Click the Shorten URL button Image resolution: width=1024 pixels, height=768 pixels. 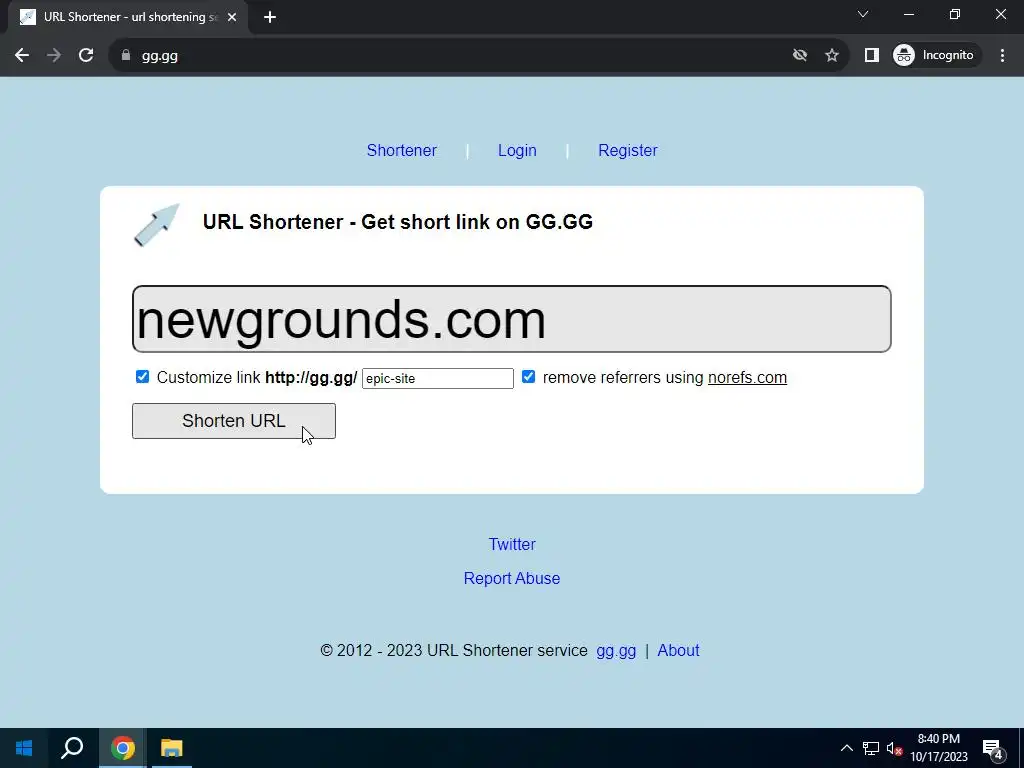(234, 421)
